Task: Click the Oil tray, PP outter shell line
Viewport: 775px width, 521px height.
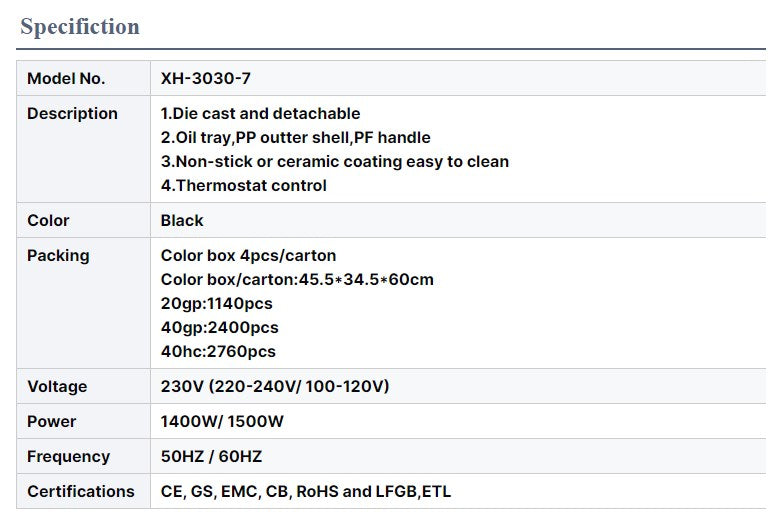Action: click(295, 138)
